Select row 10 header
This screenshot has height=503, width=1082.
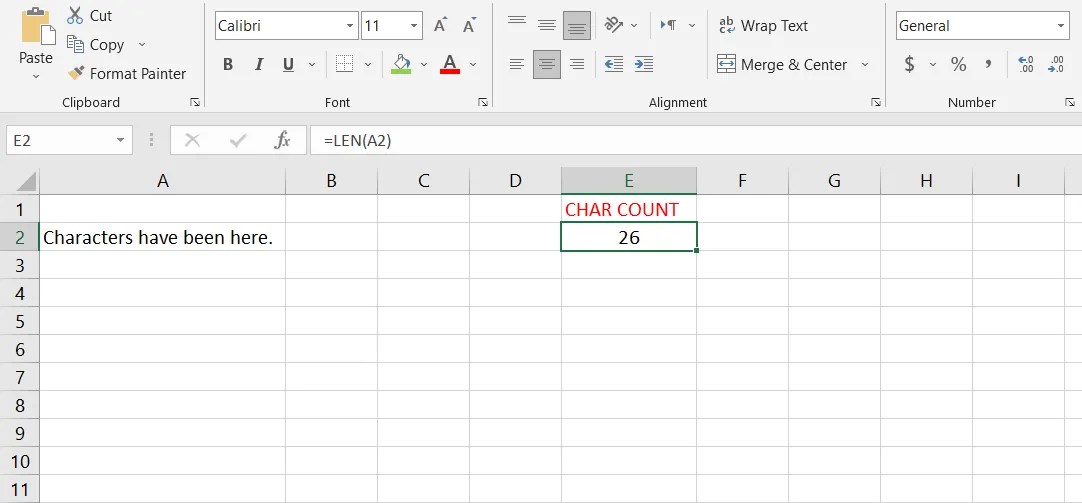tap(19, 461)
